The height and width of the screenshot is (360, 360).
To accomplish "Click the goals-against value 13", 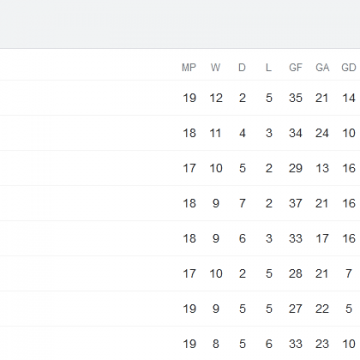I will click(x=322, y=168).
